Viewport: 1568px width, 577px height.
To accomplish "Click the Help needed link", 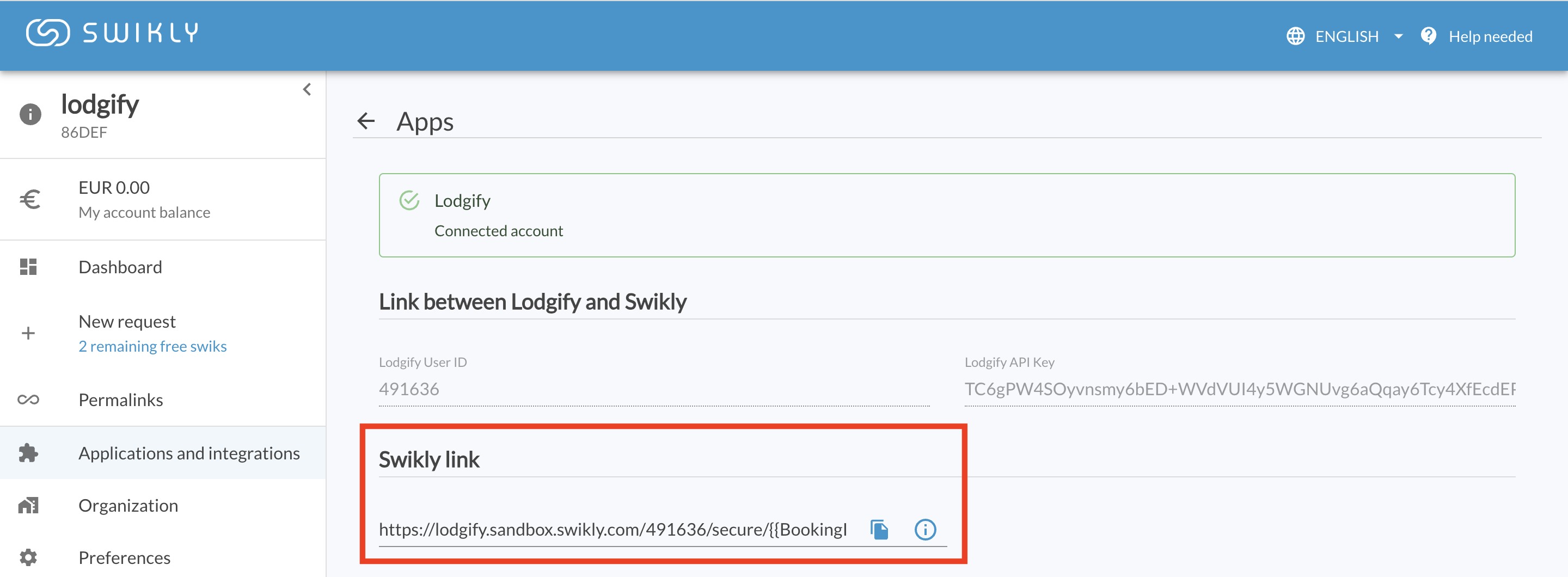I will [1490, 36].
